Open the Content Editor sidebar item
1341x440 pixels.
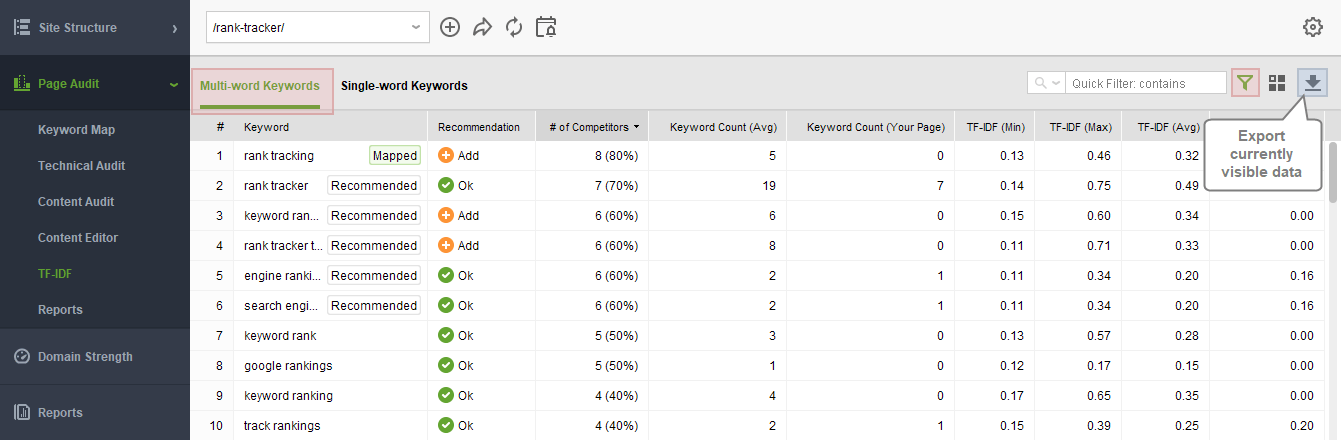coord(78,238)
